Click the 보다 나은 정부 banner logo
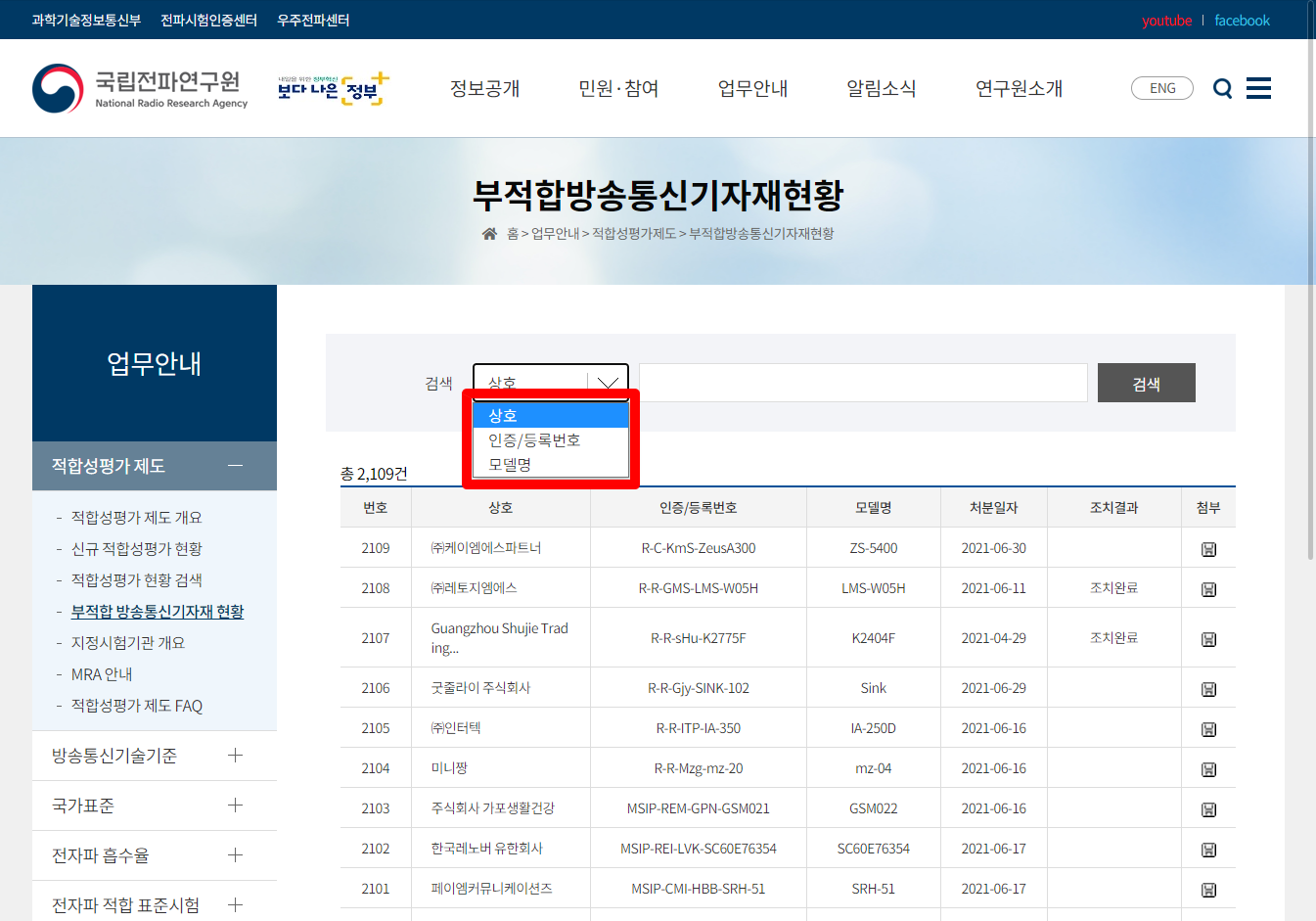 tap(334, 89)
